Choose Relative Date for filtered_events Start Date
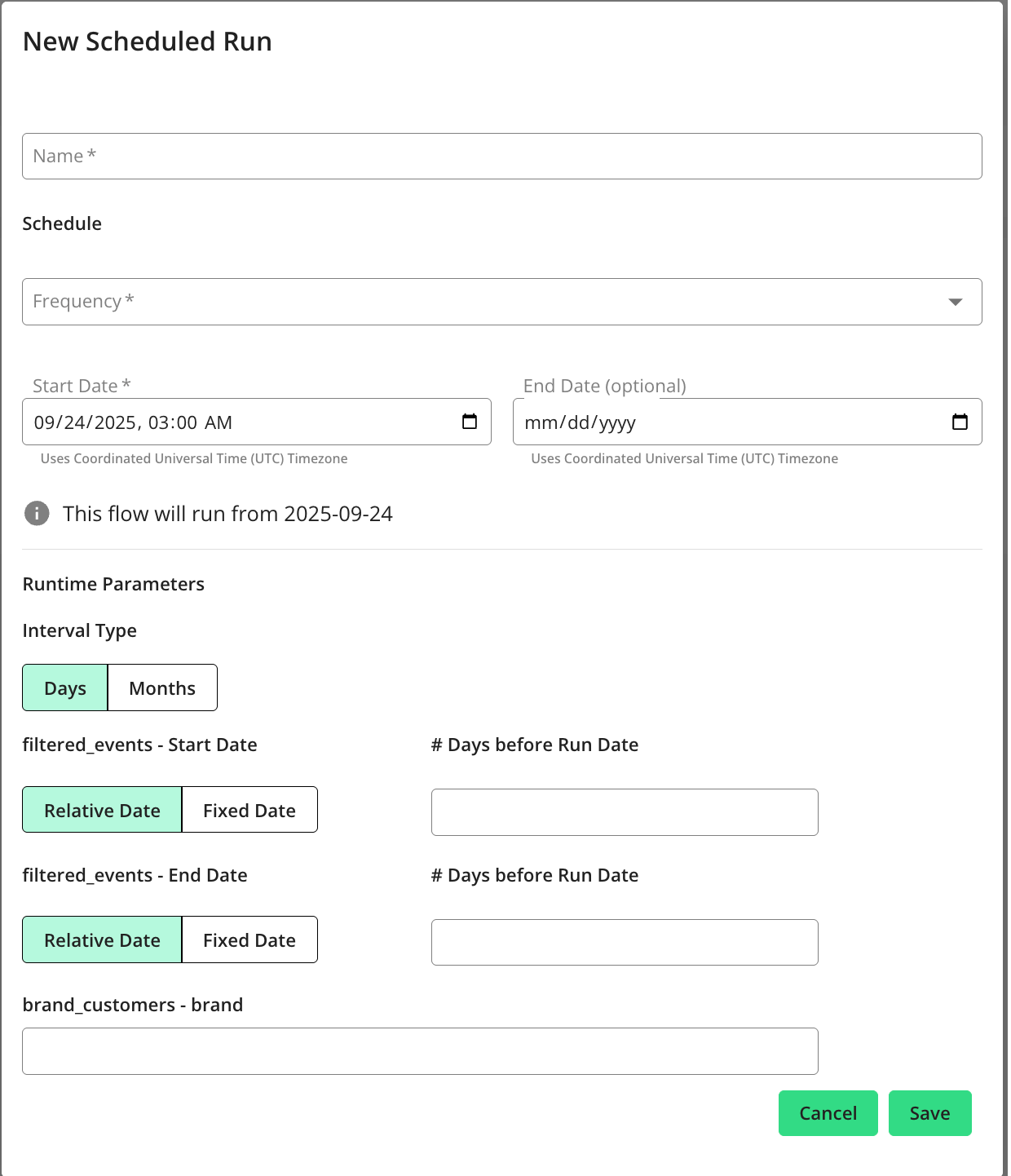Screen dimensions: 1011x1176 [102, 810]
